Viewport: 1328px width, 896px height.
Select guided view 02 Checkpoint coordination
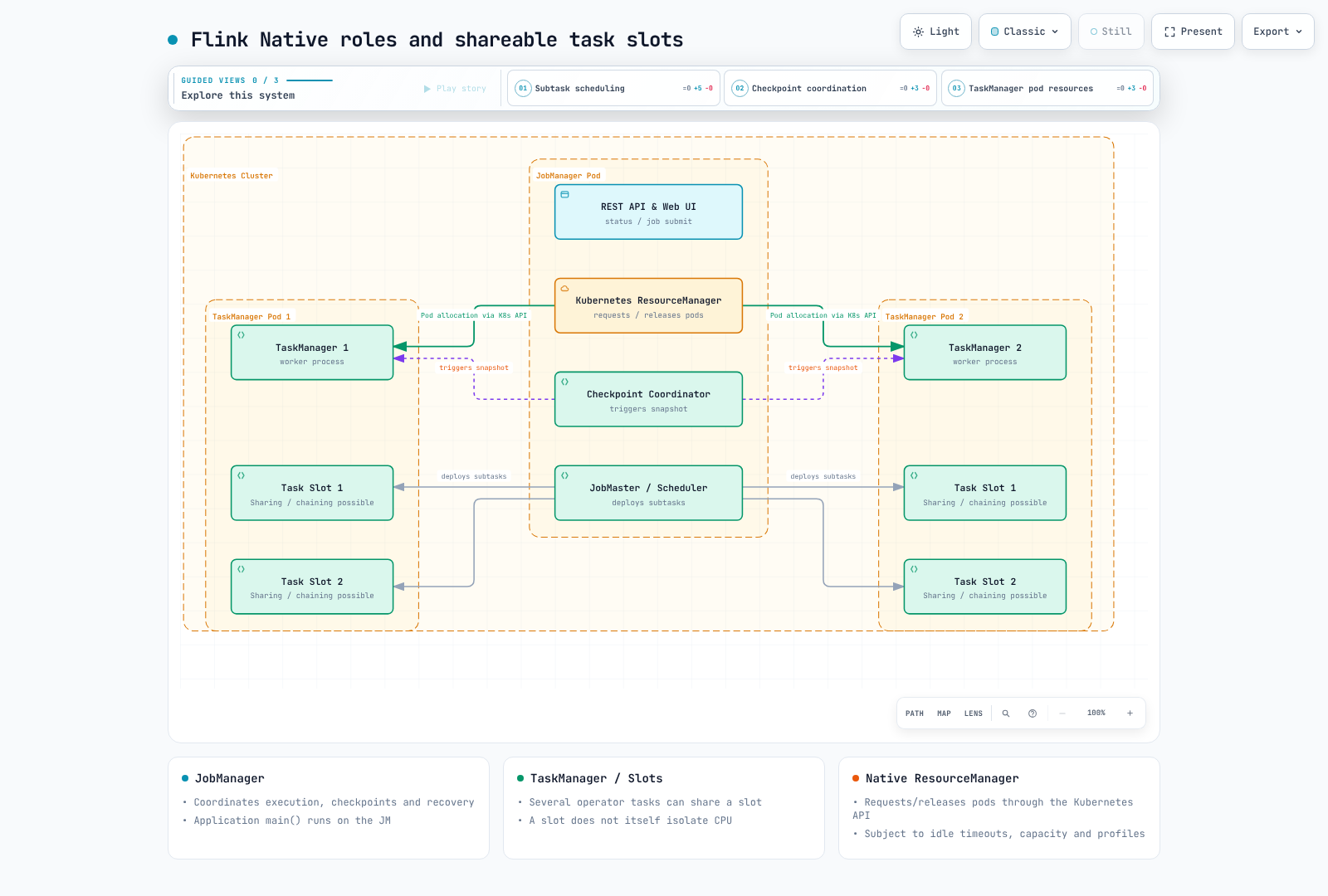tap(830, 88)
